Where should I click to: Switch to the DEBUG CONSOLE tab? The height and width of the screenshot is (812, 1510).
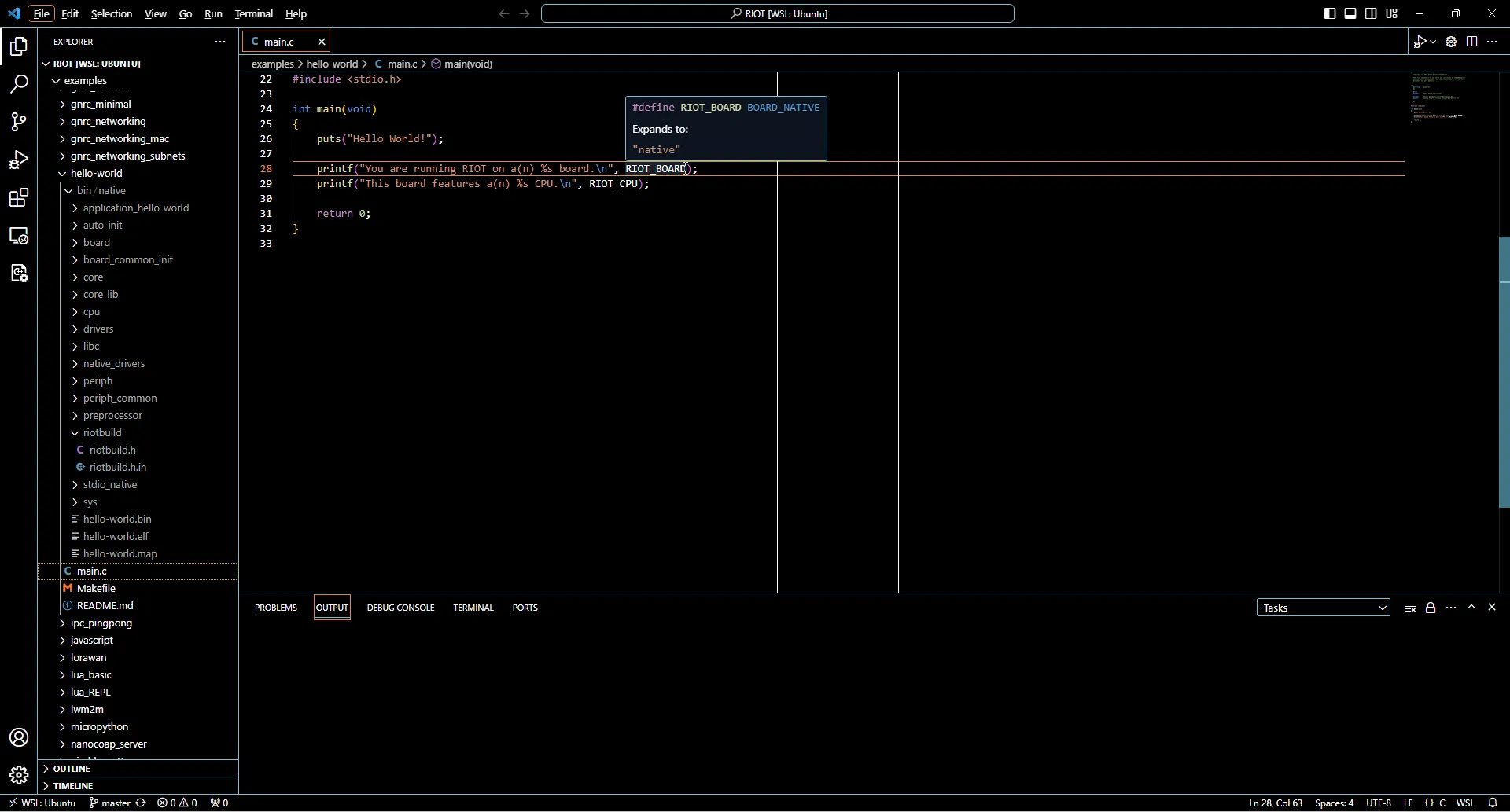pos(401,607)
